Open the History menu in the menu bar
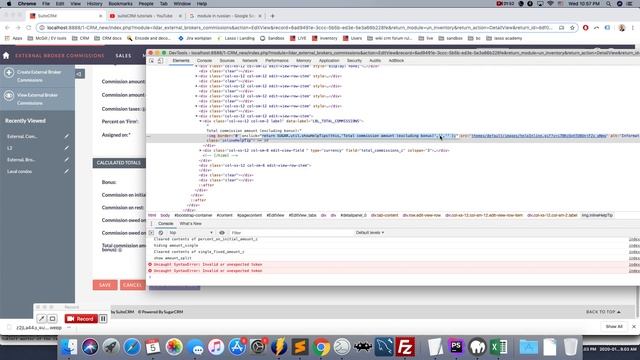The height and width of the screenshot is (360, 640). point(94,4)
